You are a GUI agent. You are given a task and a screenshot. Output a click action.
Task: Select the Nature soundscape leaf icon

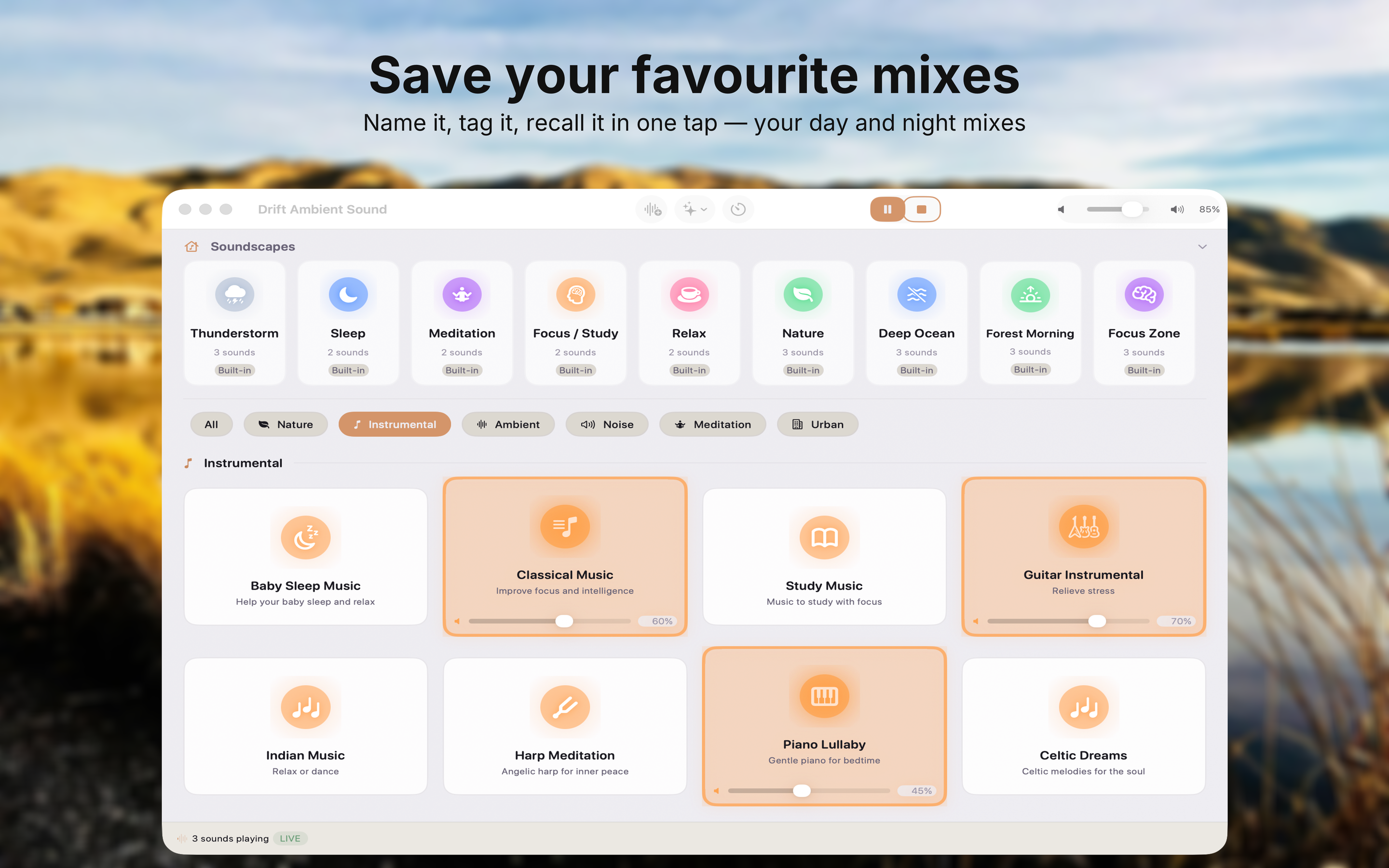(803, 295)
